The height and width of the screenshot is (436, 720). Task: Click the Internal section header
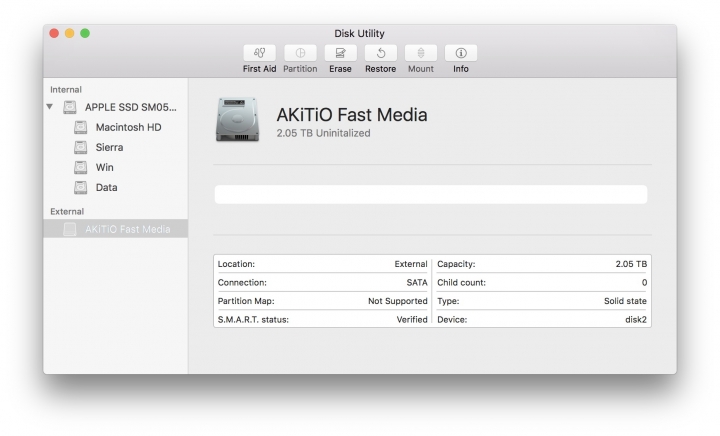tap(66, 89)
